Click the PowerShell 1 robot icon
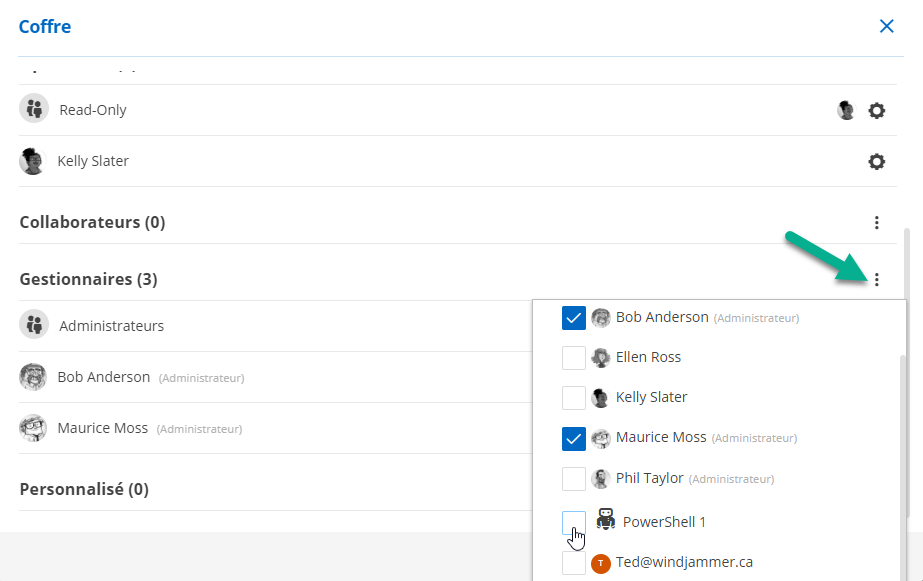Image resolution: width=923 pixels, height=581 pixels. coord(605,519)
